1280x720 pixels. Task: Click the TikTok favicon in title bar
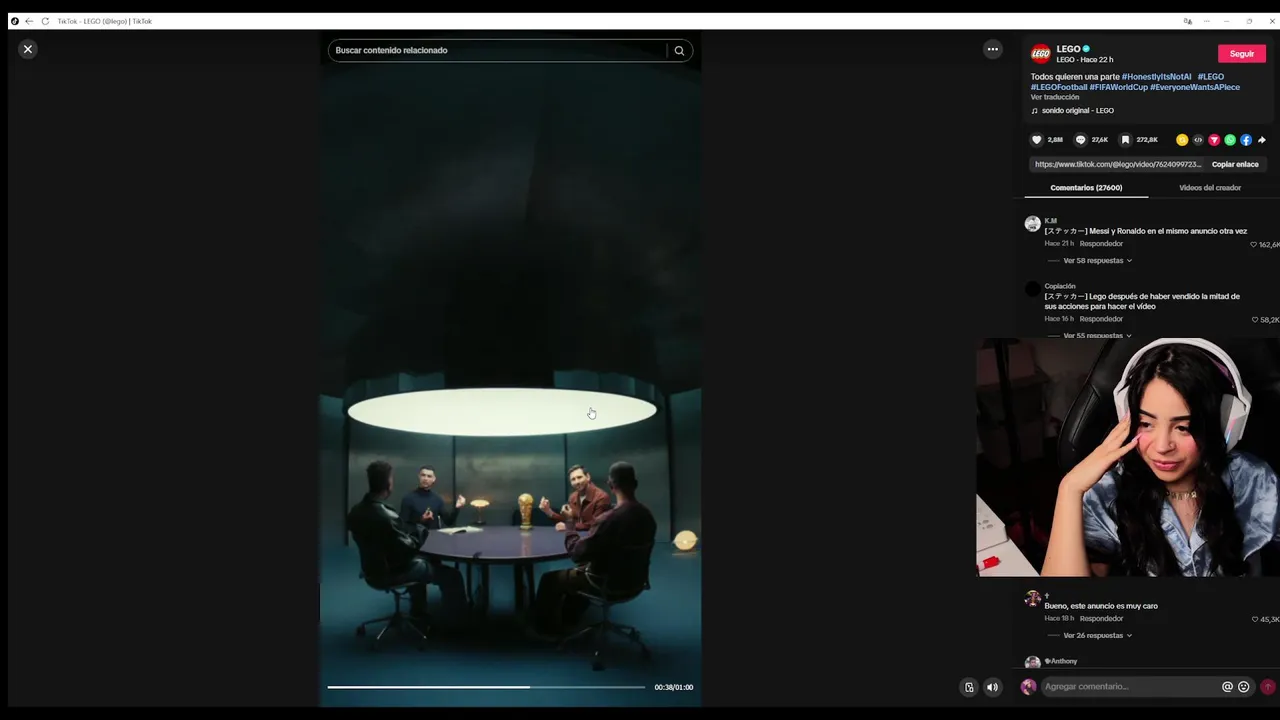(x=14, y=21)
